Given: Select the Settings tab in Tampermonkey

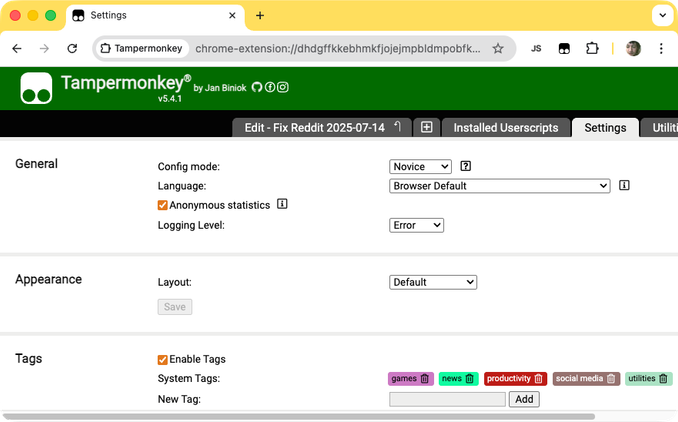Looking at the screenshot, I should (605, 128).
